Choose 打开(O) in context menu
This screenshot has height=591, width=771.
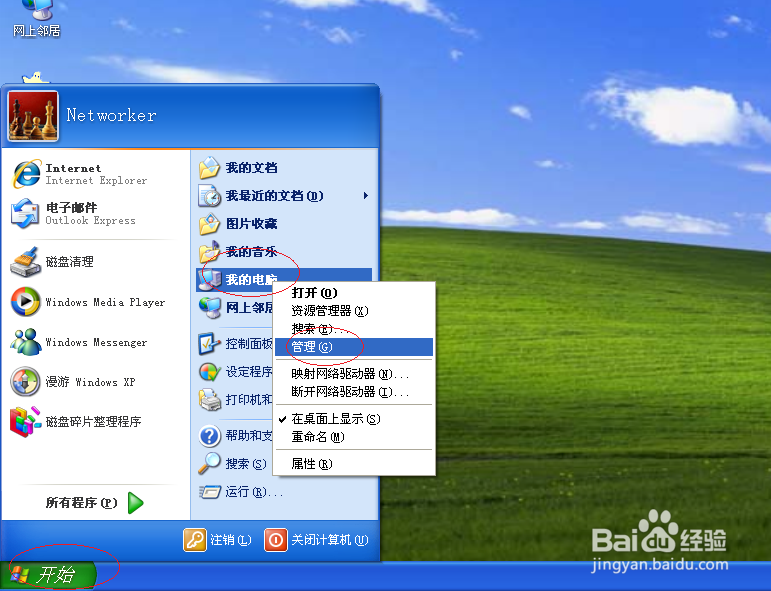click(x=354, y=293)
